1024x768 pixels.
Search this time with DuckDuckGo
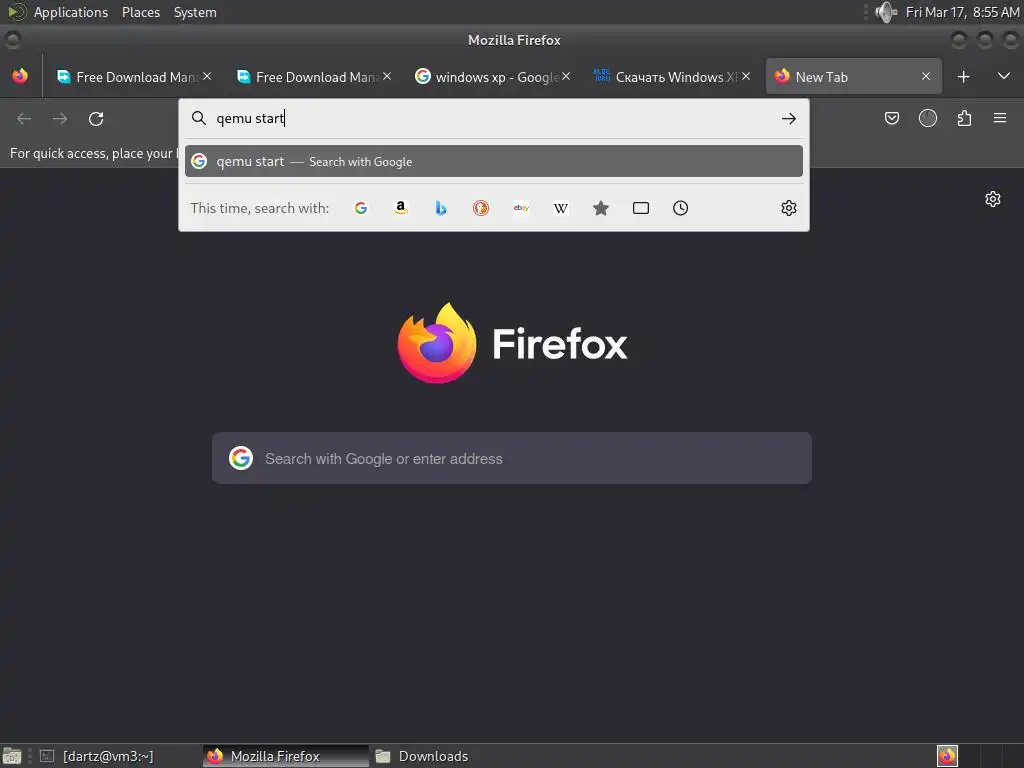click(x=481, y=208)
